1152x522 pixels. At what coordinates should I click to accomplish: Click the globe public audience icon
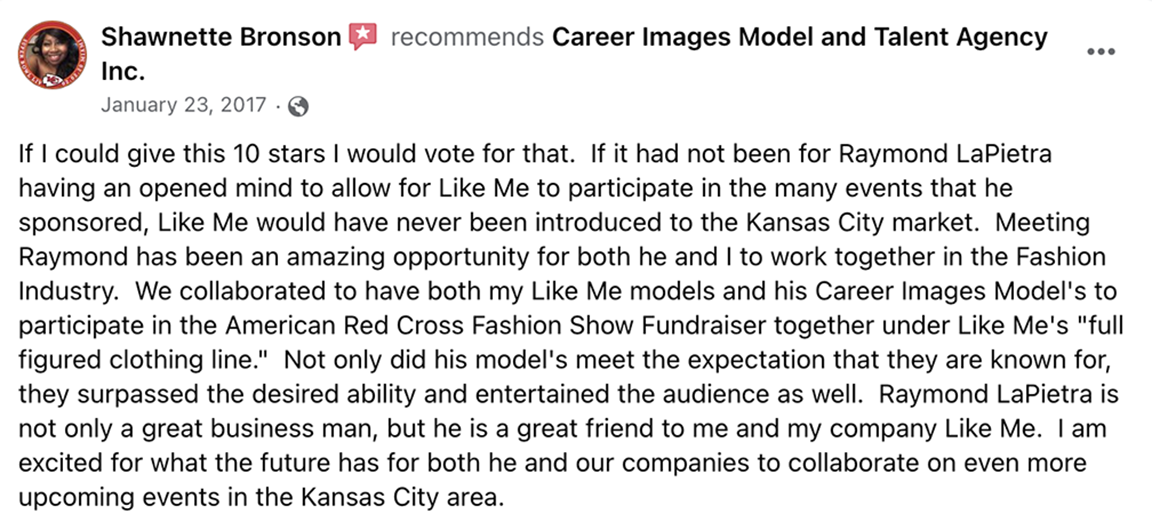(298, 105)
